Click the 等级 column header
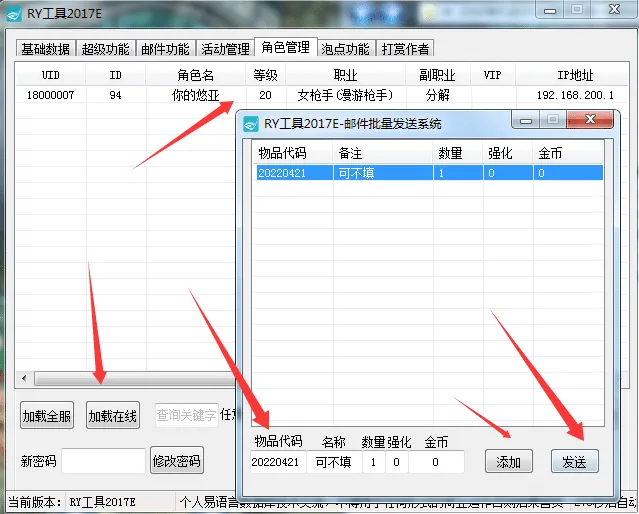The width and height of the screenshot is (639, 514). click(265, 75)
